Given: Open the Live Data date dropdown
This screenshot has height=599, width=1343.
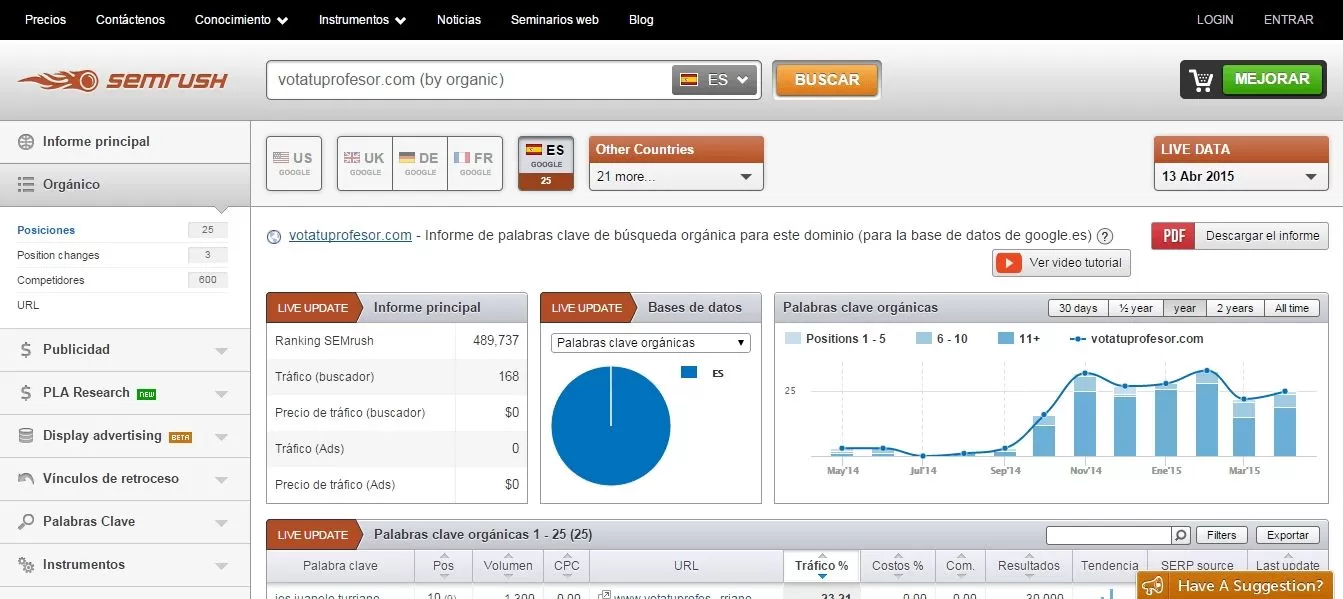Looking at the screenshot, I should pyautogui.click(x=1241, y=177).
